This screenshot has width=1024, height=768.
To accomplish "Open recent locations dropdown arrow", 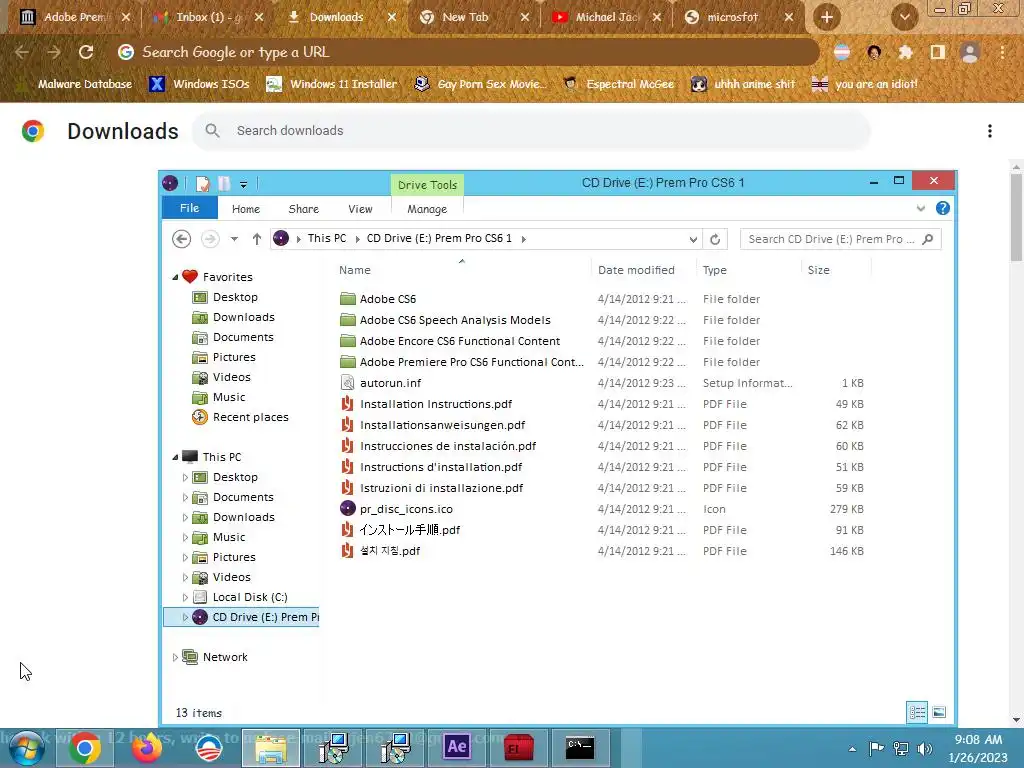I will pyautogui.click(x=234, y=239).
